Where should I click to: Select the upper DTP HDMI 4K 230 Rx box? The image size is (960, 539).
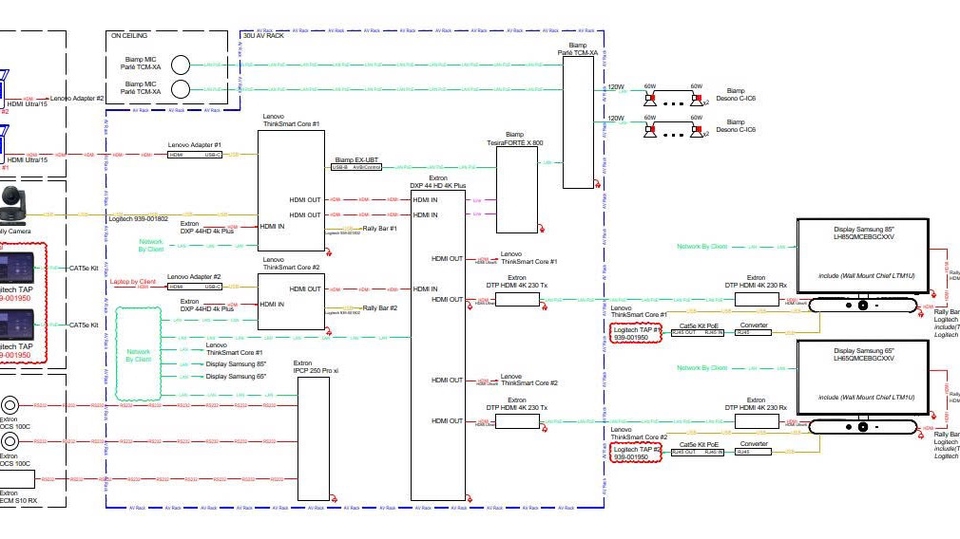pyautogui.click(x=757, y=300)
